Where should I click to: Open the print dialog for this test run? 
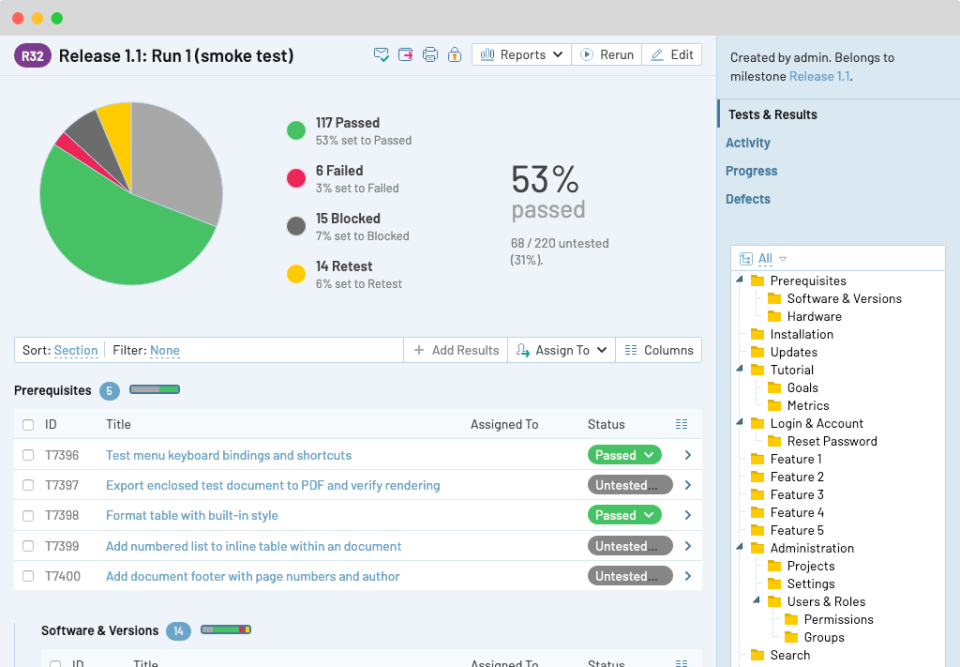(430, 54)
